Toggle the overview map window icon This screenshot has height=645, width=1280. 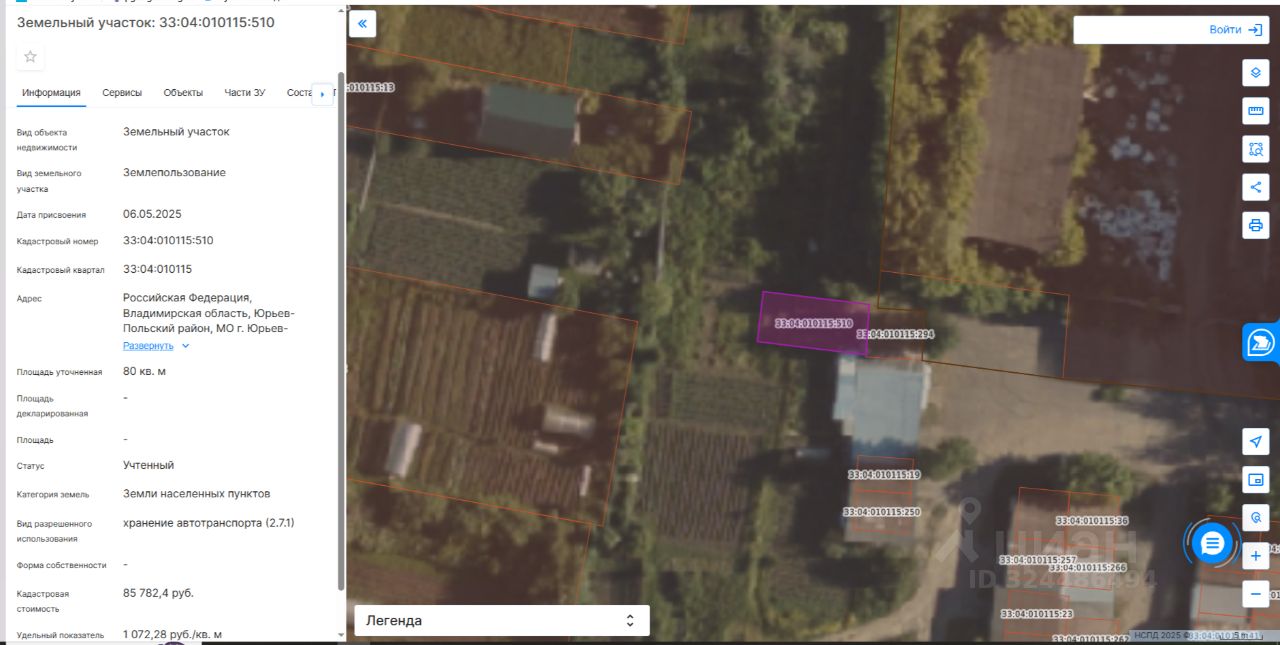click(x=1256, y=479)
